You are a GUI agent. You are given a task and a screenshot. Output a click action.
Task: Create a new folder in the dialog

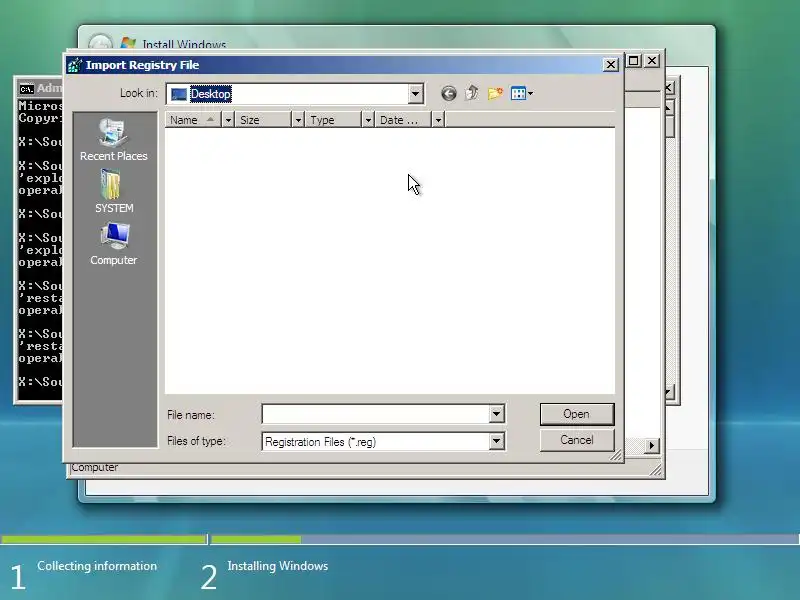(495, 93)
